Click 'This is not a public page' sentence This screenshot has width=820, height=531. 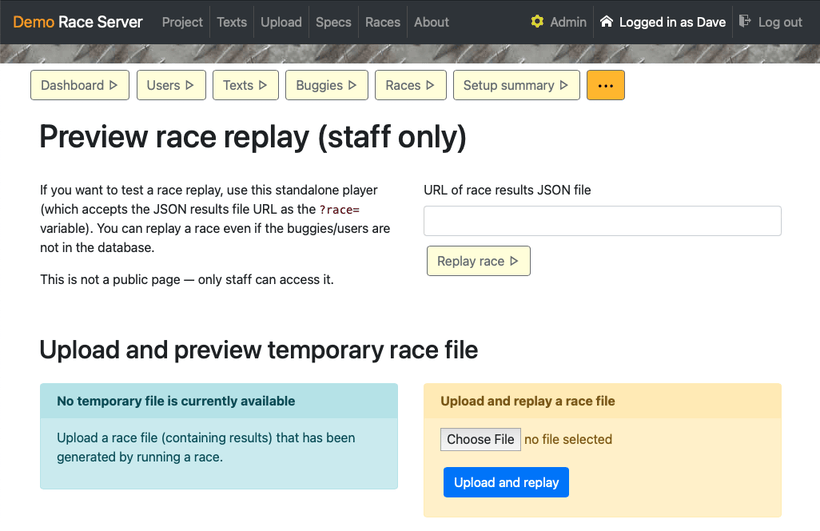click(x=187, y=279)
